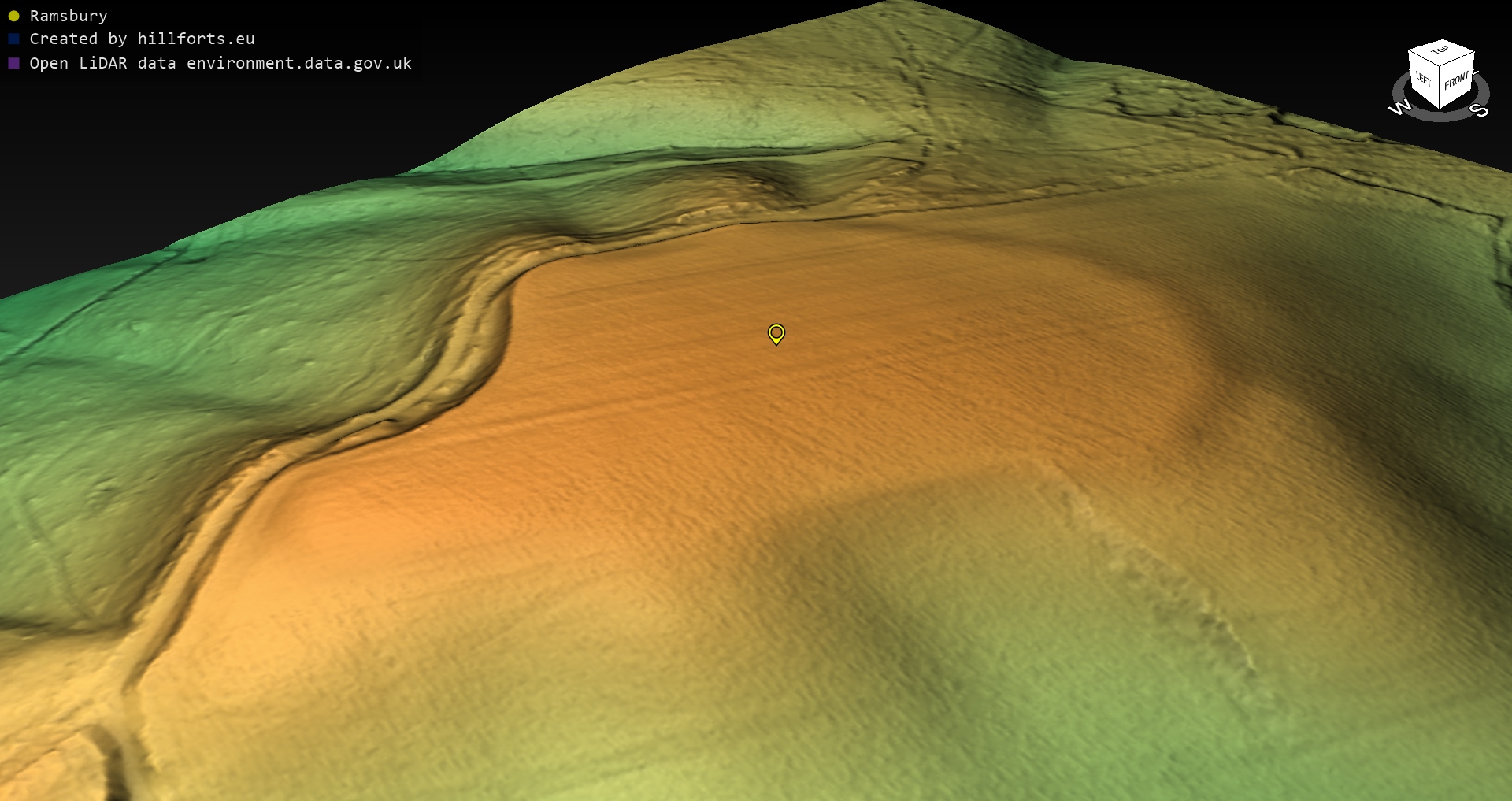Click the yellow circle legend marker
This screenshot has width=1512, height=801.
pos(13,16)
